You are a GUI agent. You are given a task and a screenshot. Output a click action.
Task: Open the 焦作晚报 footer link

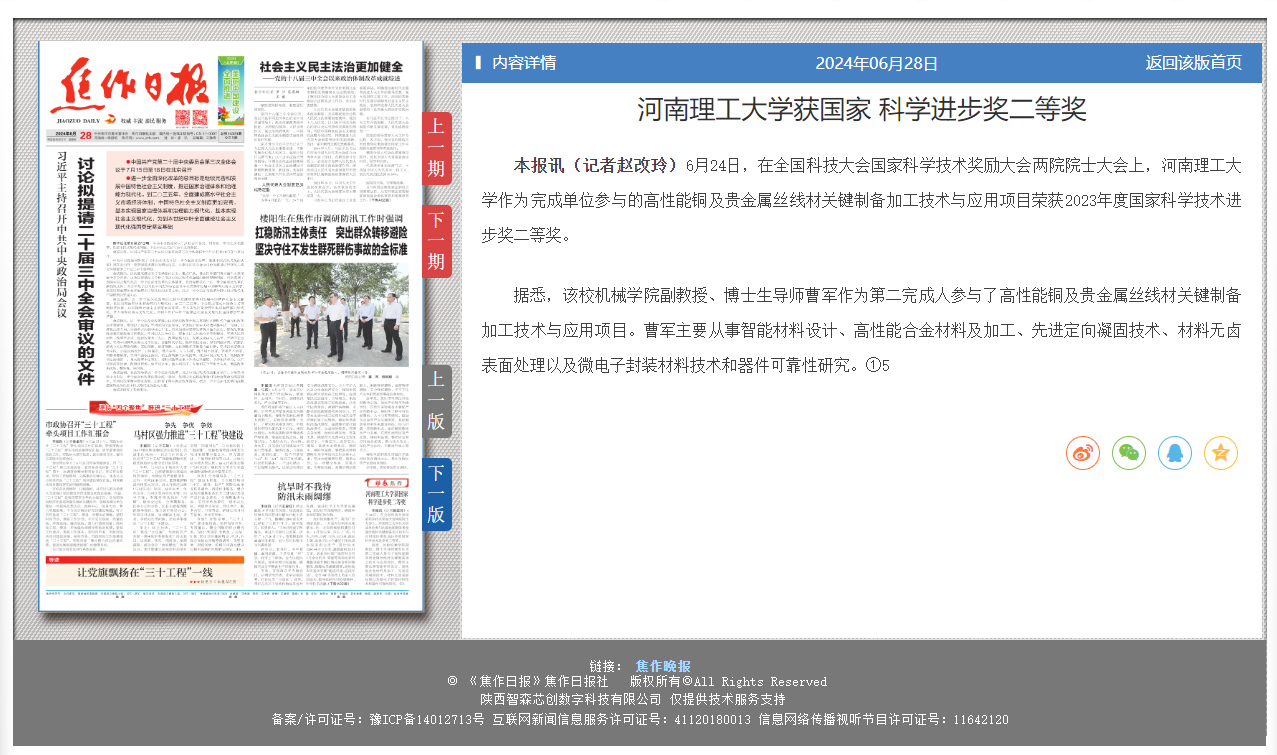(x=662, y=666)
